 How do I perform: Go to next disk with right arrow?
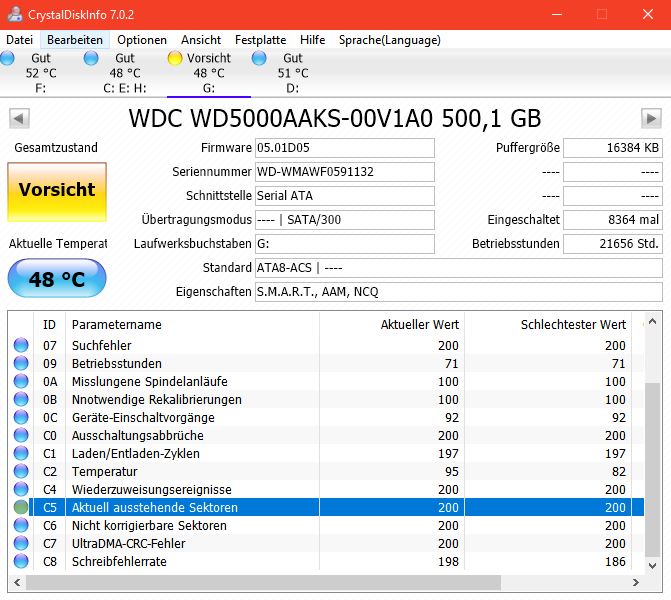[x=651, y=118]
